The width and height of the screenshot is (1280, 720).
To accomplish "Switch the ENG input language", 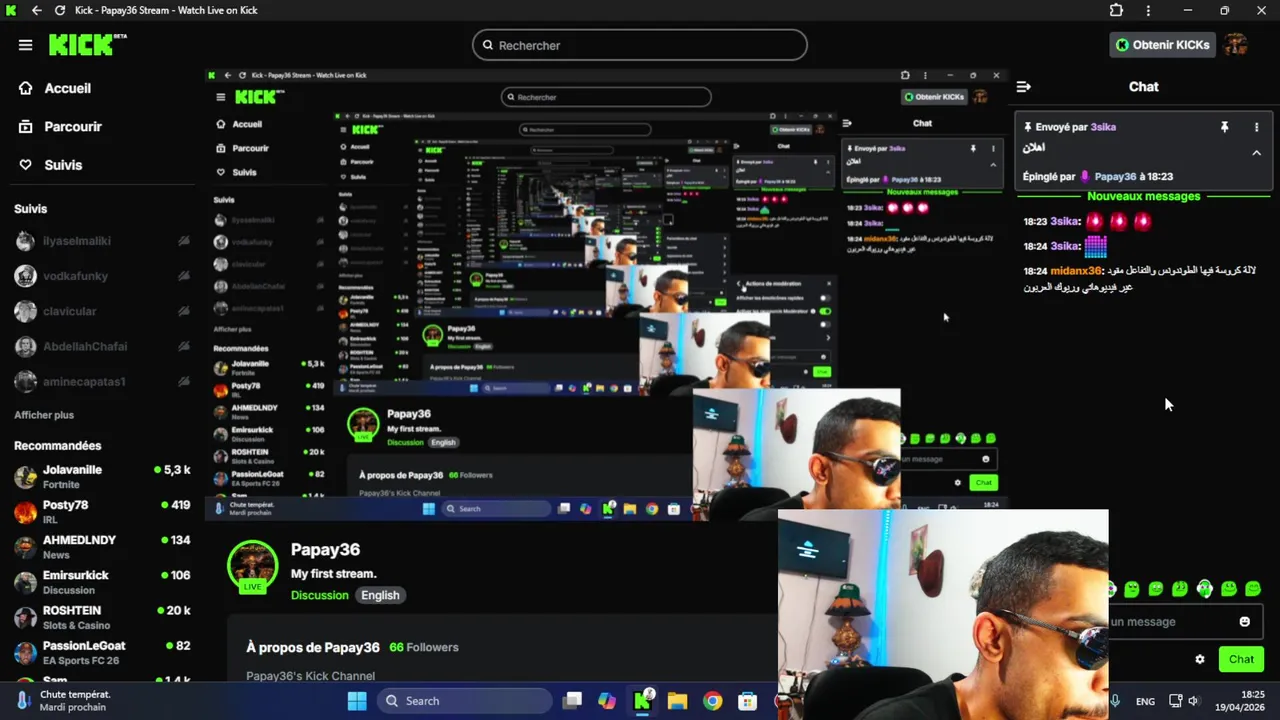I will (1145, 701).
